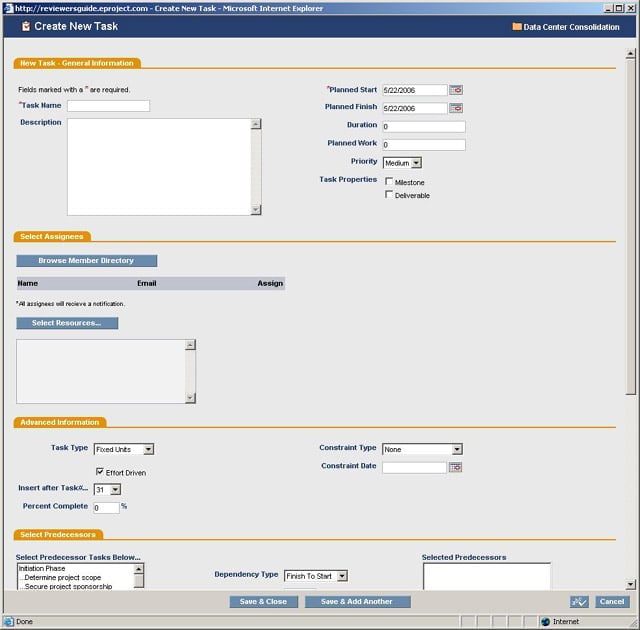Click the Planned Start date field

tap(415, 90)
